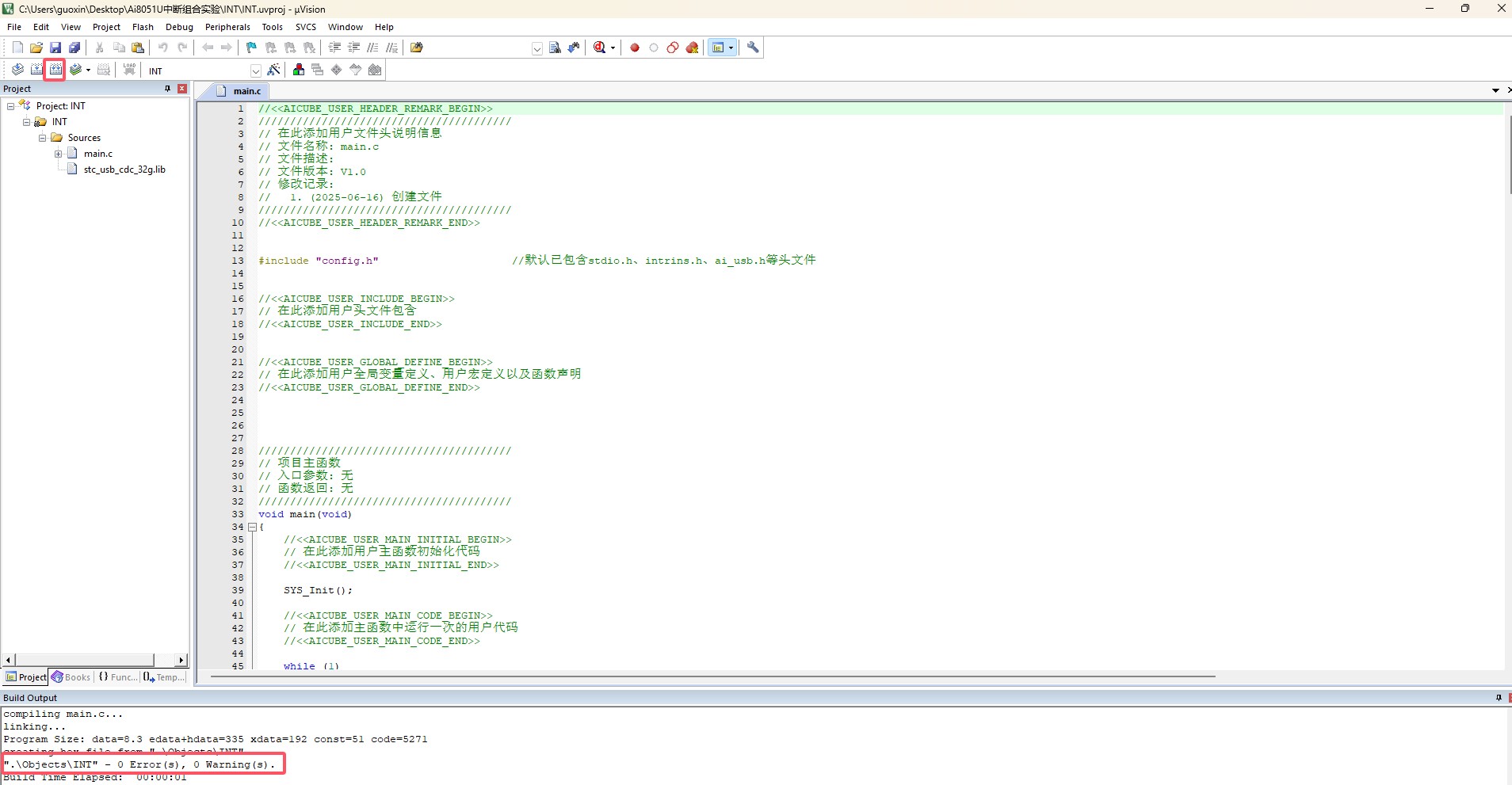Create a new file with toolbar icon
Image resolution: width=1512 pixels, height=785 pixels.
click(17, 48)
